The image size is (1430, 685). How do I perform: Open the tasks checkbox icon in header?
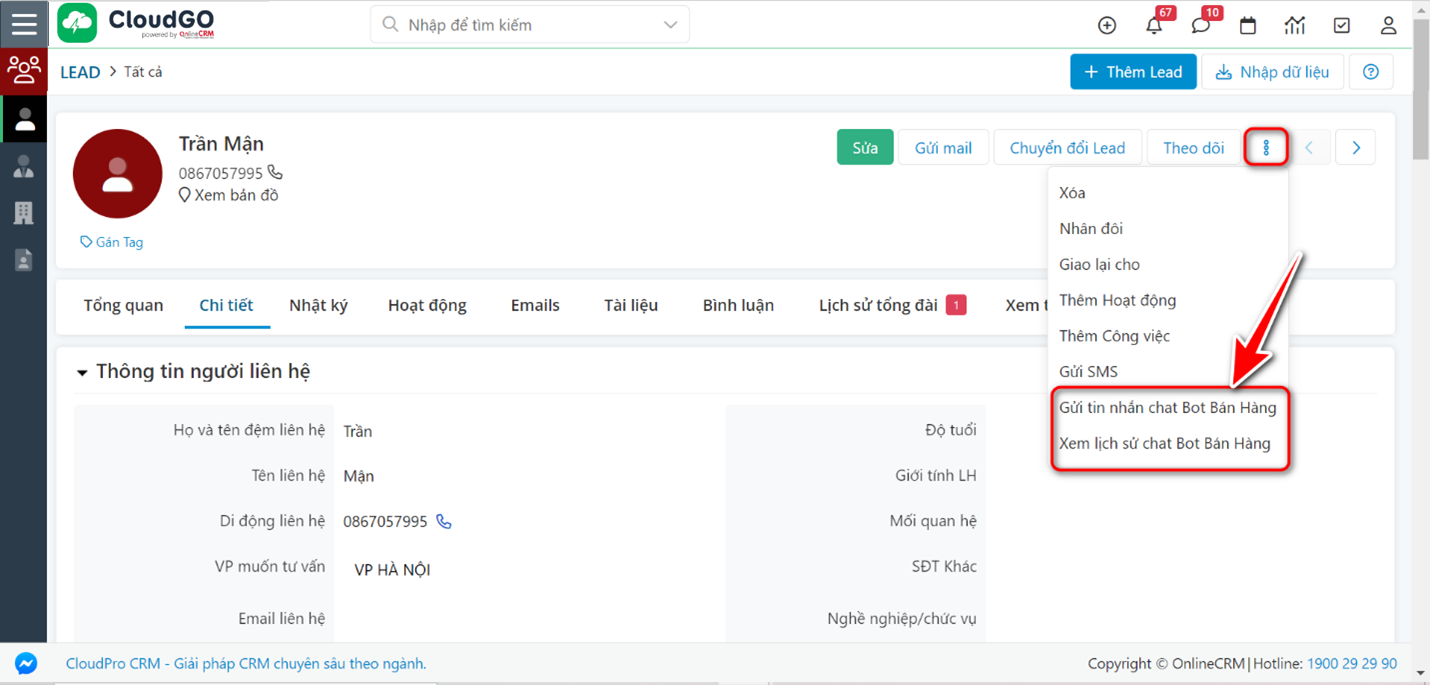click(x=1341, y=24)
